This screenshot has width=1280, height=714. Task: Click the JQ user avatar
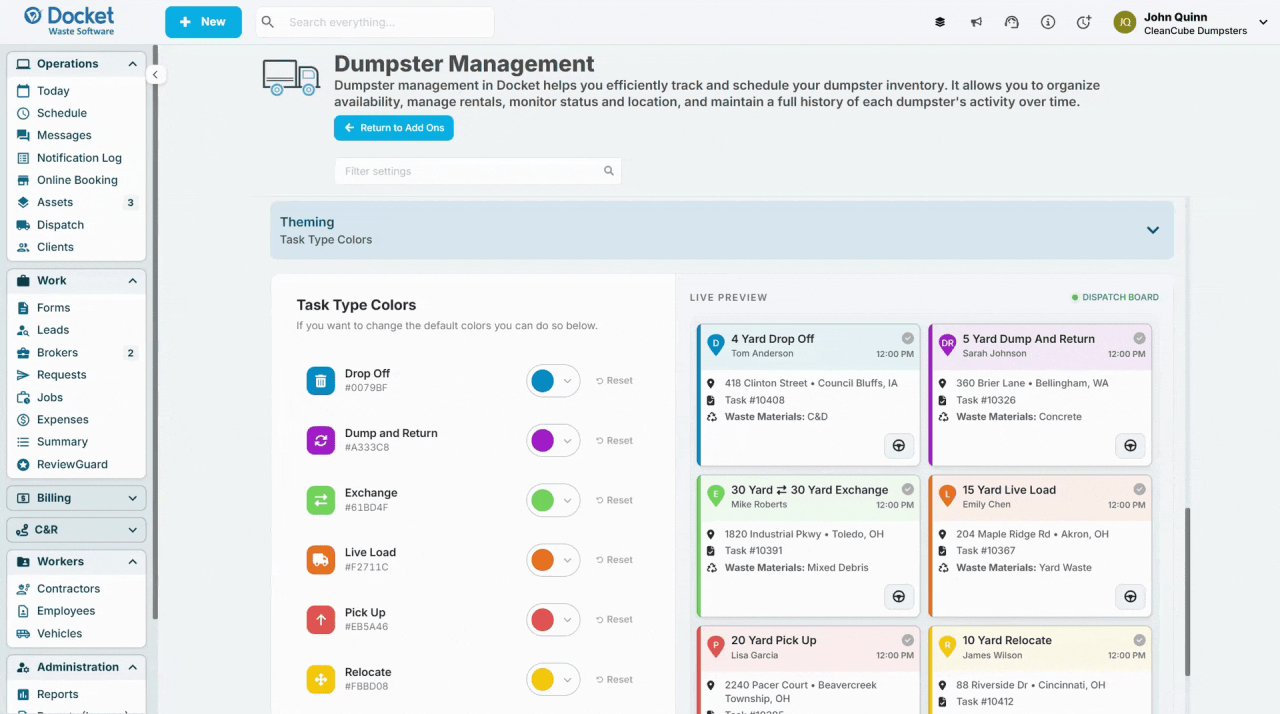click(x=1125, y=22)
